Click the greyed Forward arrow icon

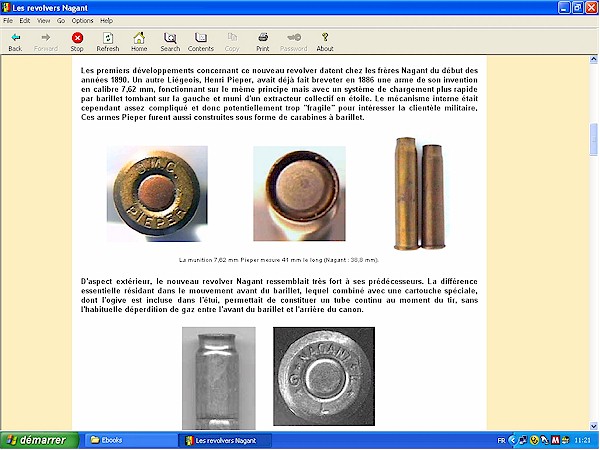pos(46,38)
